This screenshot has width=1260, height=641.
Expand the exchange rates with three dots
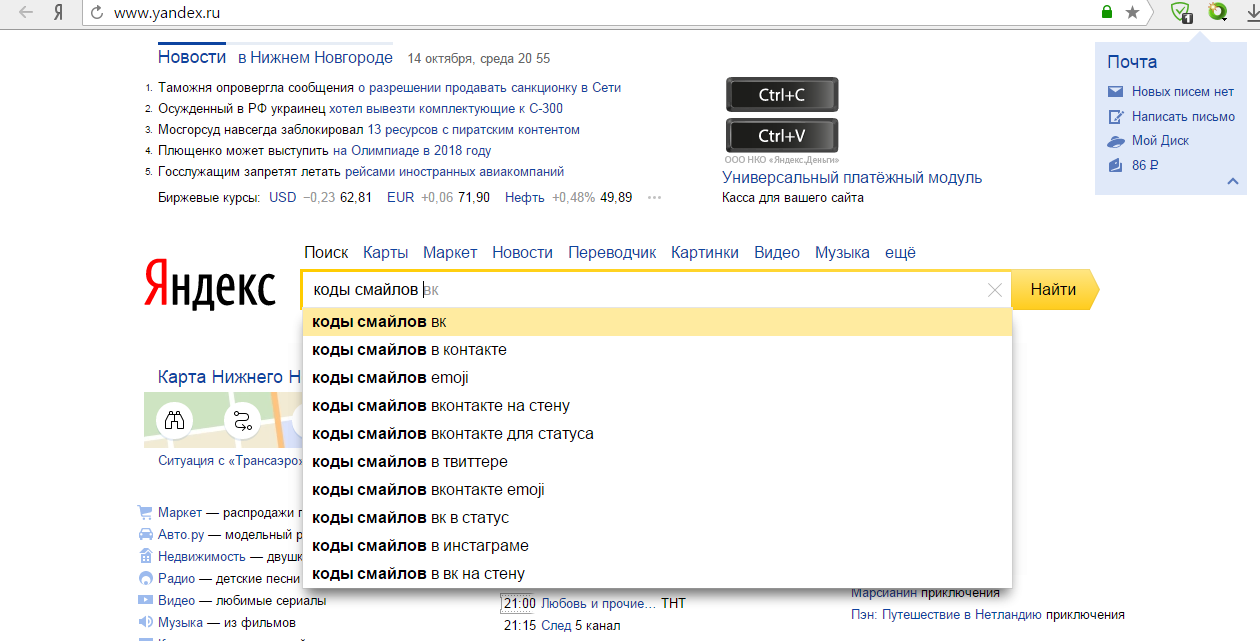click(x=654, y=198)
